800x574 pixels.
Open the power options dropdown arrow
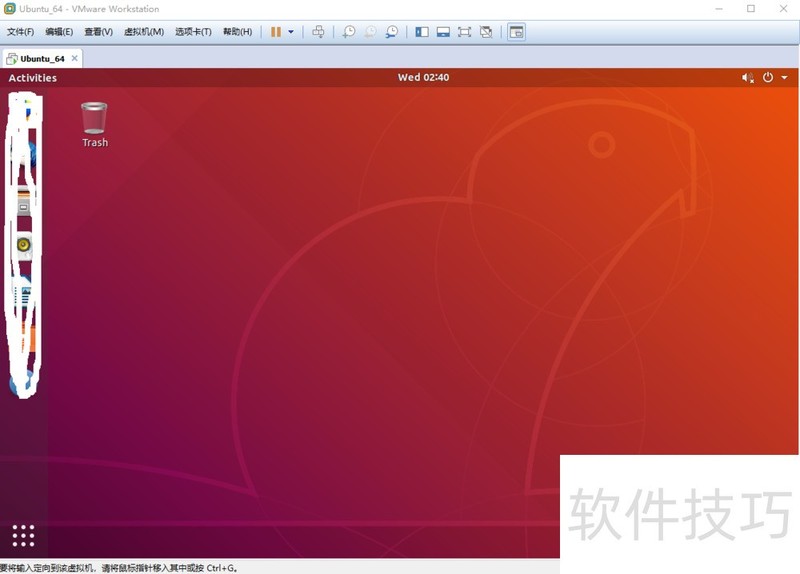click(291, 32)
